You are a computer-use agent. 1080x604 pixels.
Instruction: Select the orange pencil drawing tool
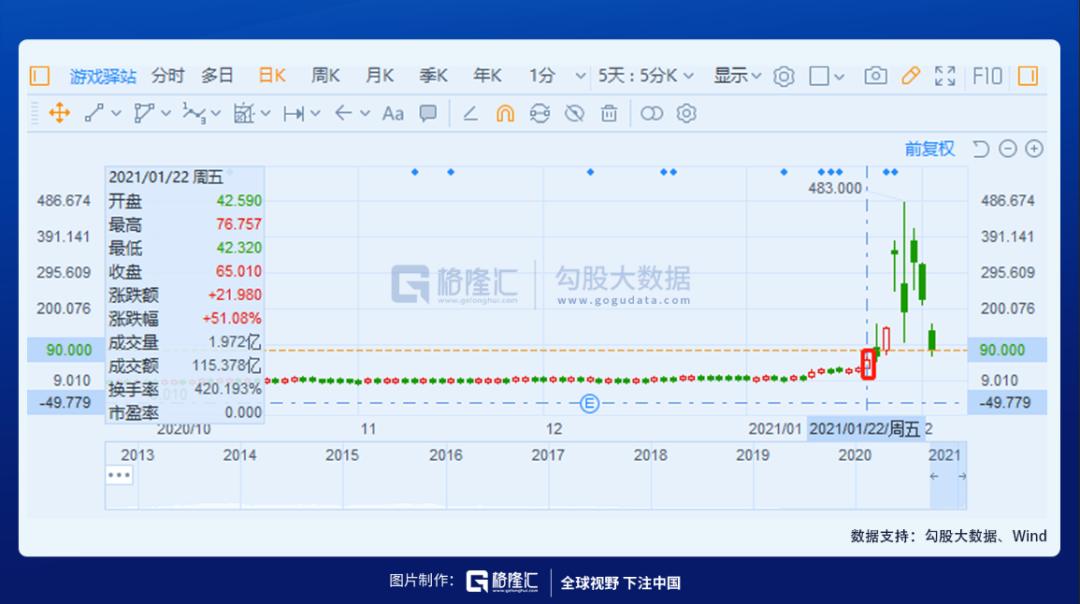pyautogui.click(x=910, y=76)
